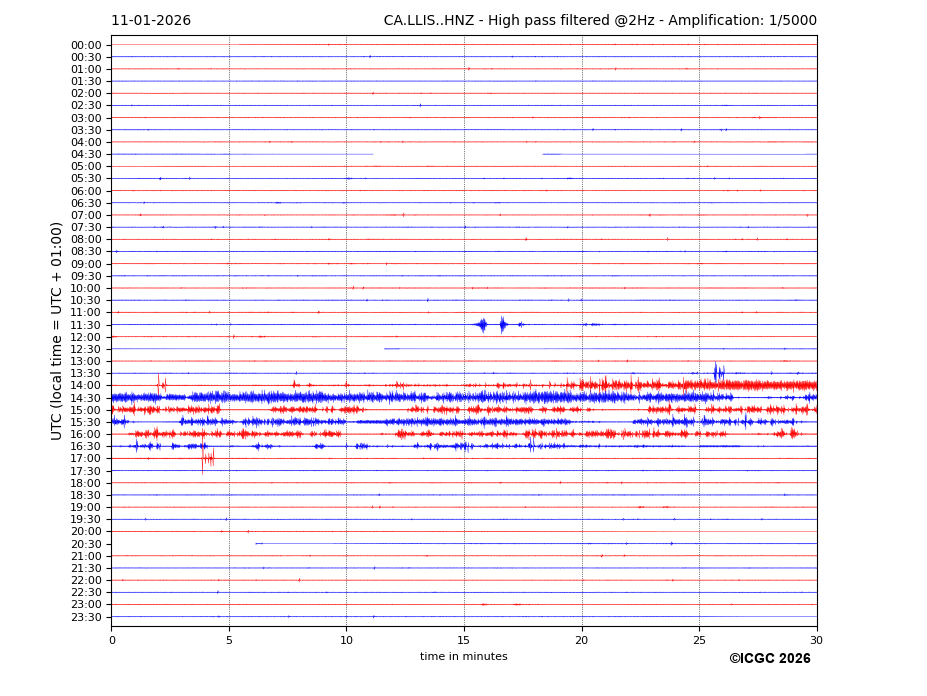Image resolution: width=927 pixels, height=696 pixels.
Task: Select the UTC local time y-axis label
Action: (58, 331)
